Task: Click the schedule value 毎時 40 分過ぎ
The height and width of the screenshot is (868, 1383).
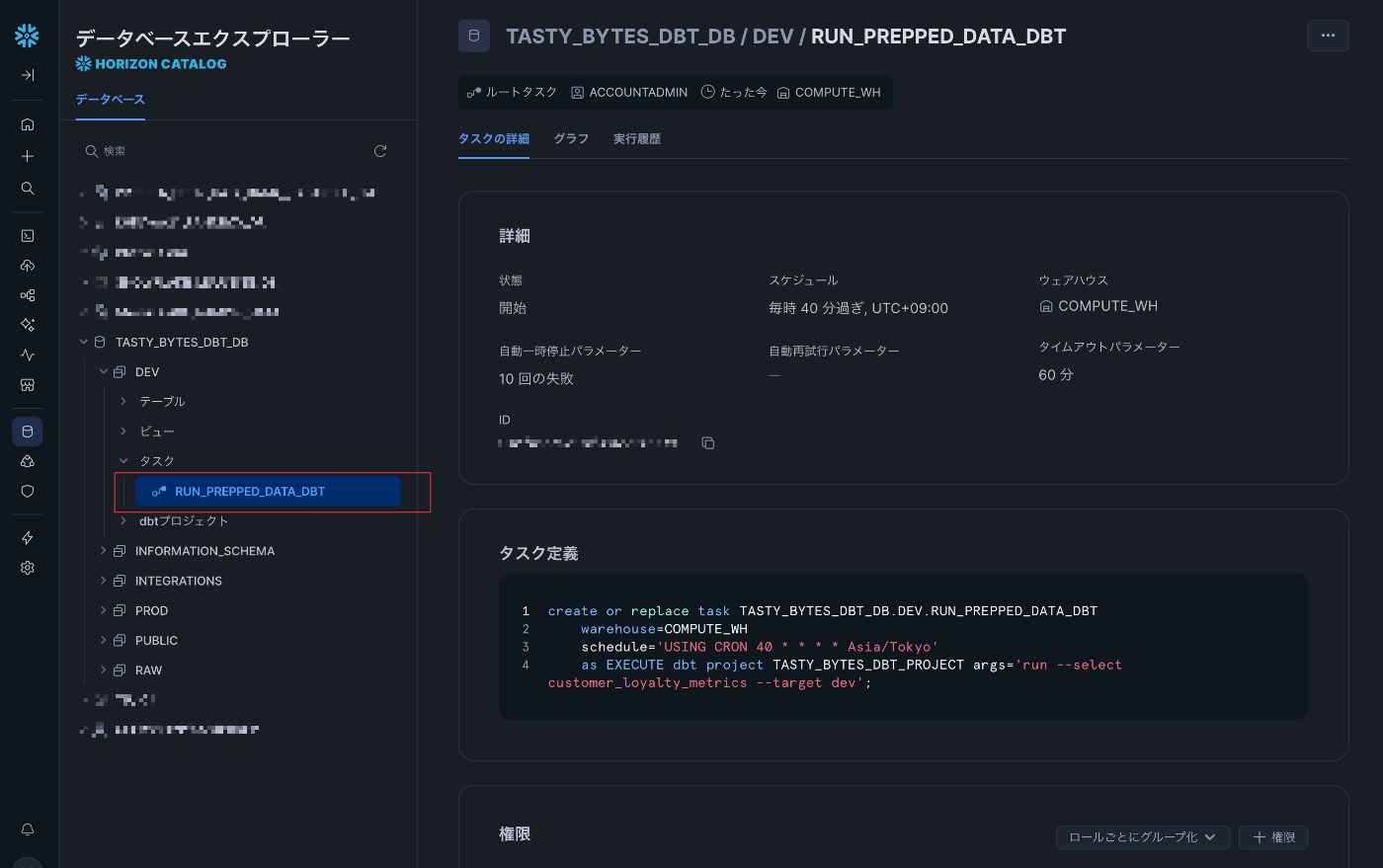Action: click(858, 308)
